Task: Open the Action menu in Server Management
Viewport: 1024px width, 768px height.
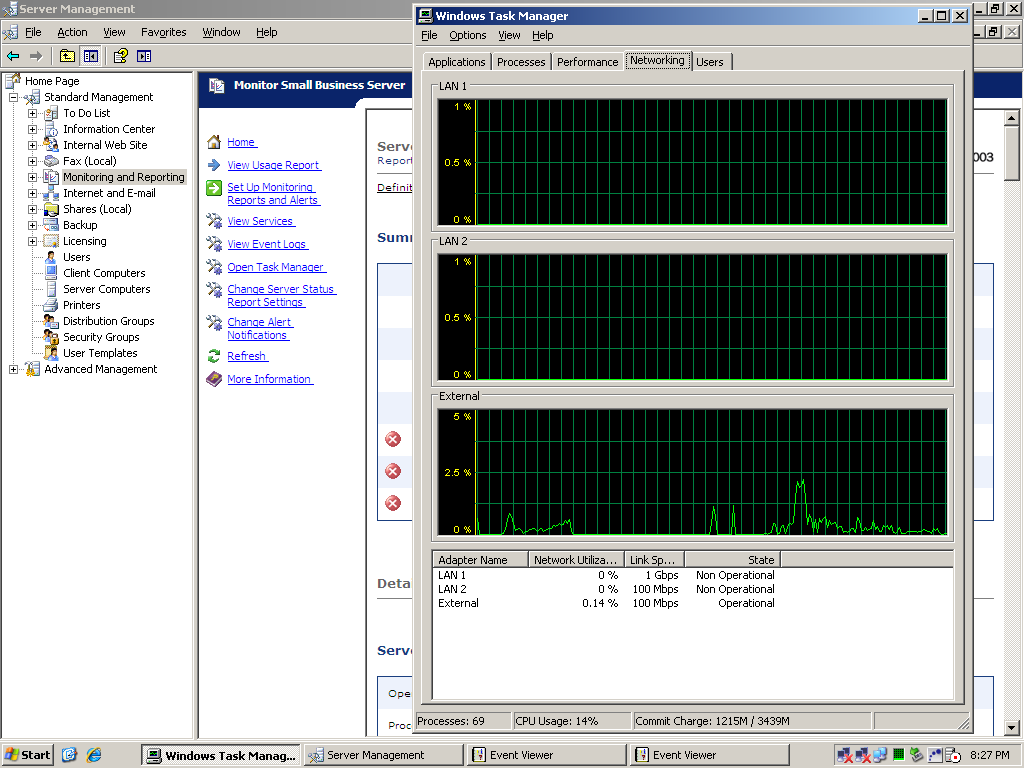Action: [72, 32]
